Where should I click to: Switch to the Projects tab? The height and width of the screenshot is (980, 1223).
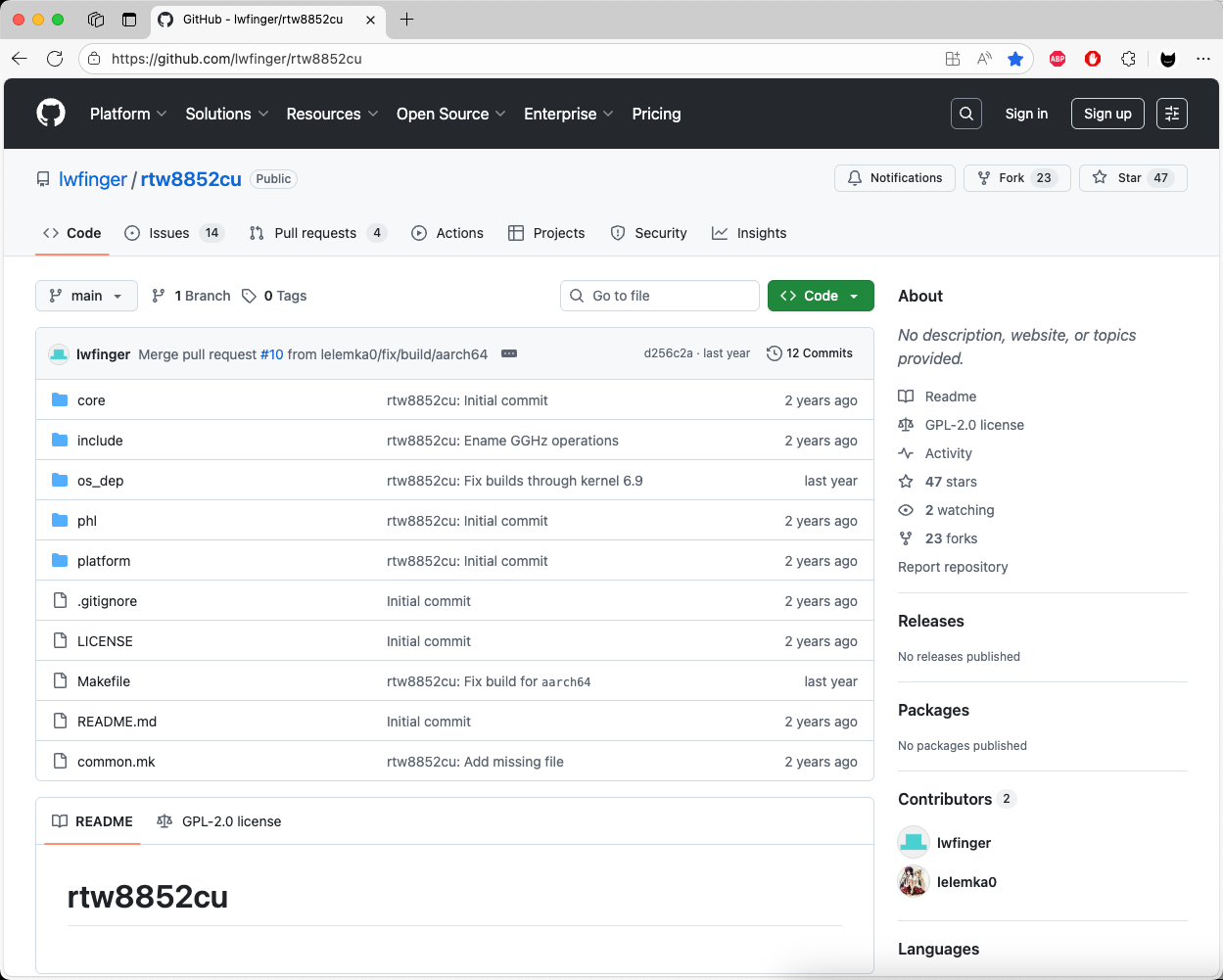coord(546,233)
